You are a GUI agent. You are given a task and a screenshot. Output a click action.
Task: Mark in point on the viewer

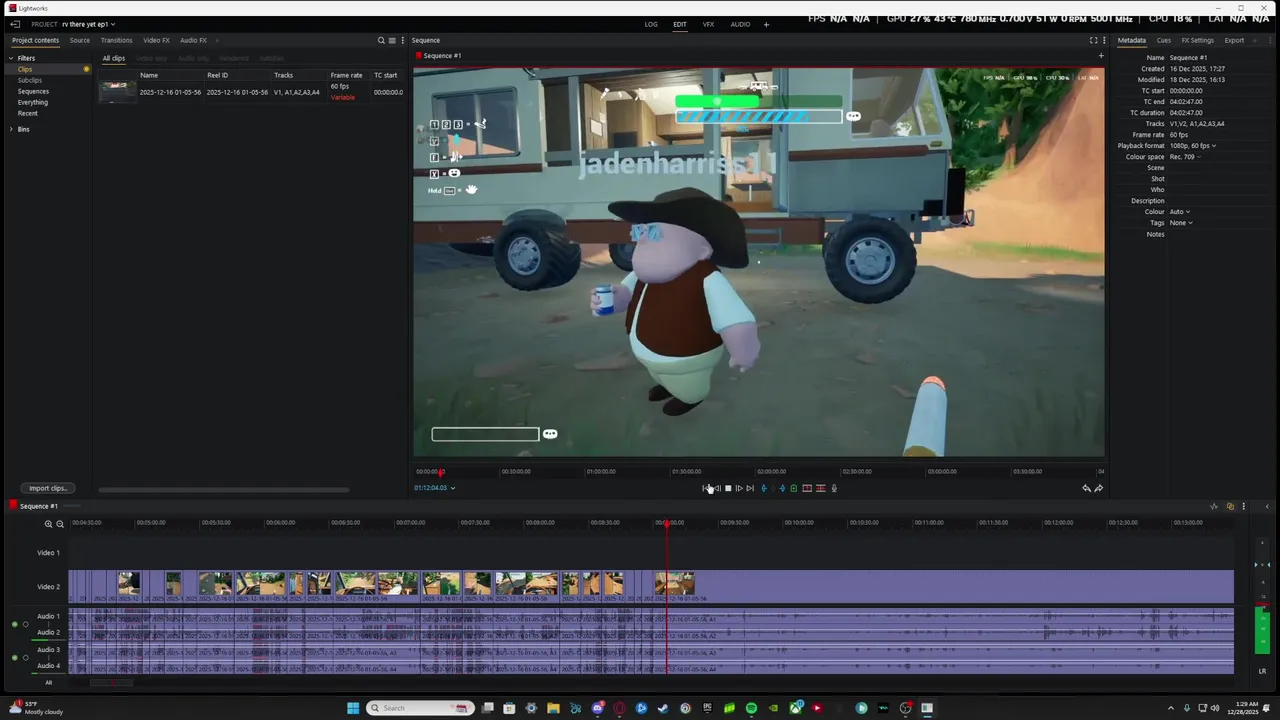(x=764, y=488)
